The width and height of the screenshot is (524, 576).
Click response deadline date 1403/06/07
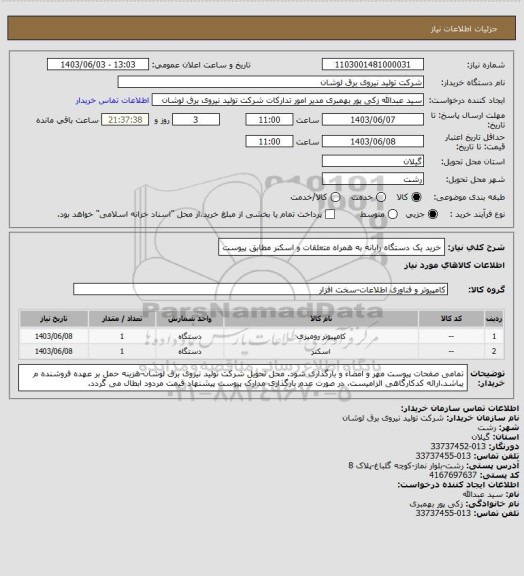point(373,120)
